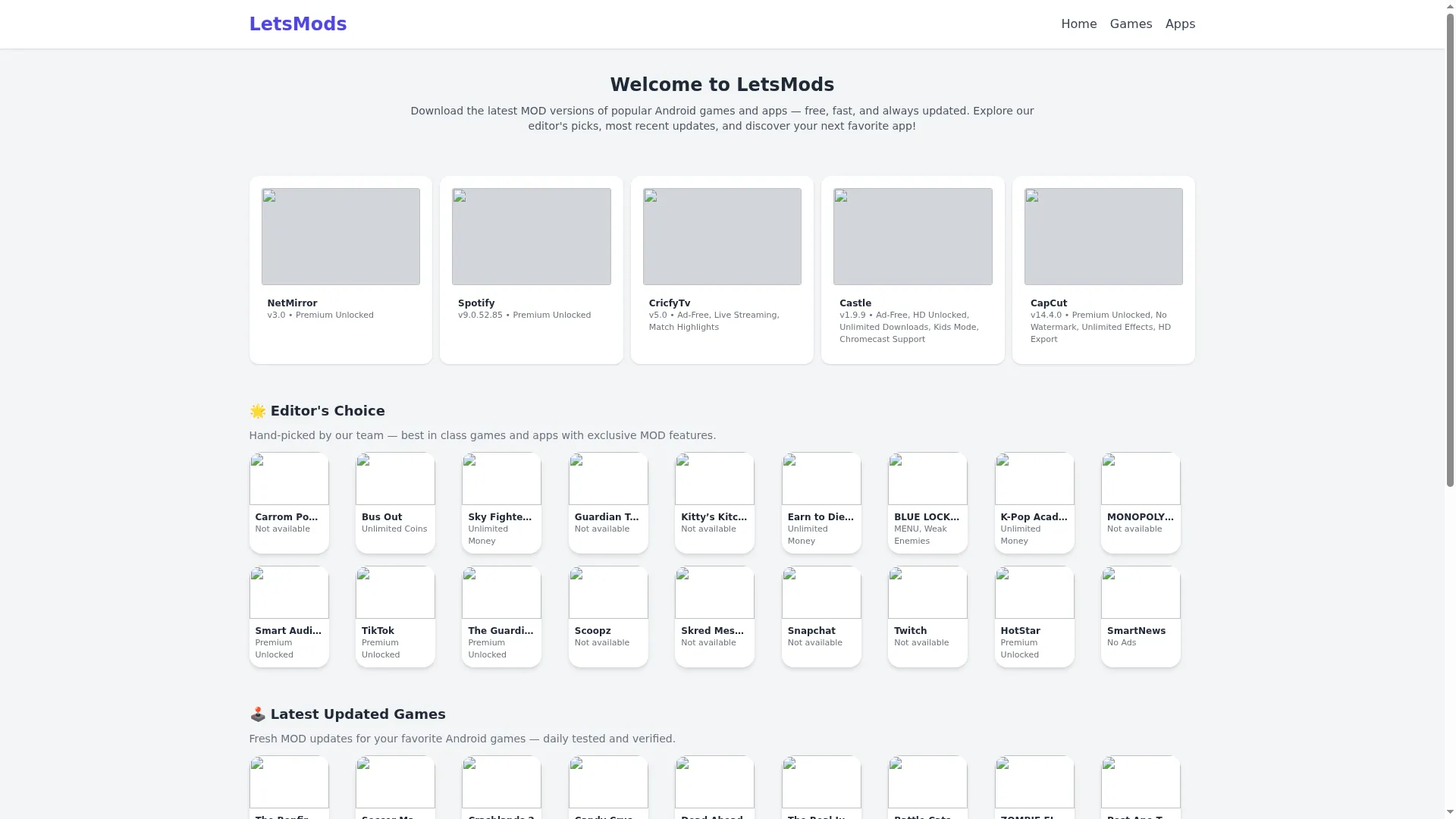
Task: Open the Scoopz app card
Action: pyautogui.click(x=608, y=617)
